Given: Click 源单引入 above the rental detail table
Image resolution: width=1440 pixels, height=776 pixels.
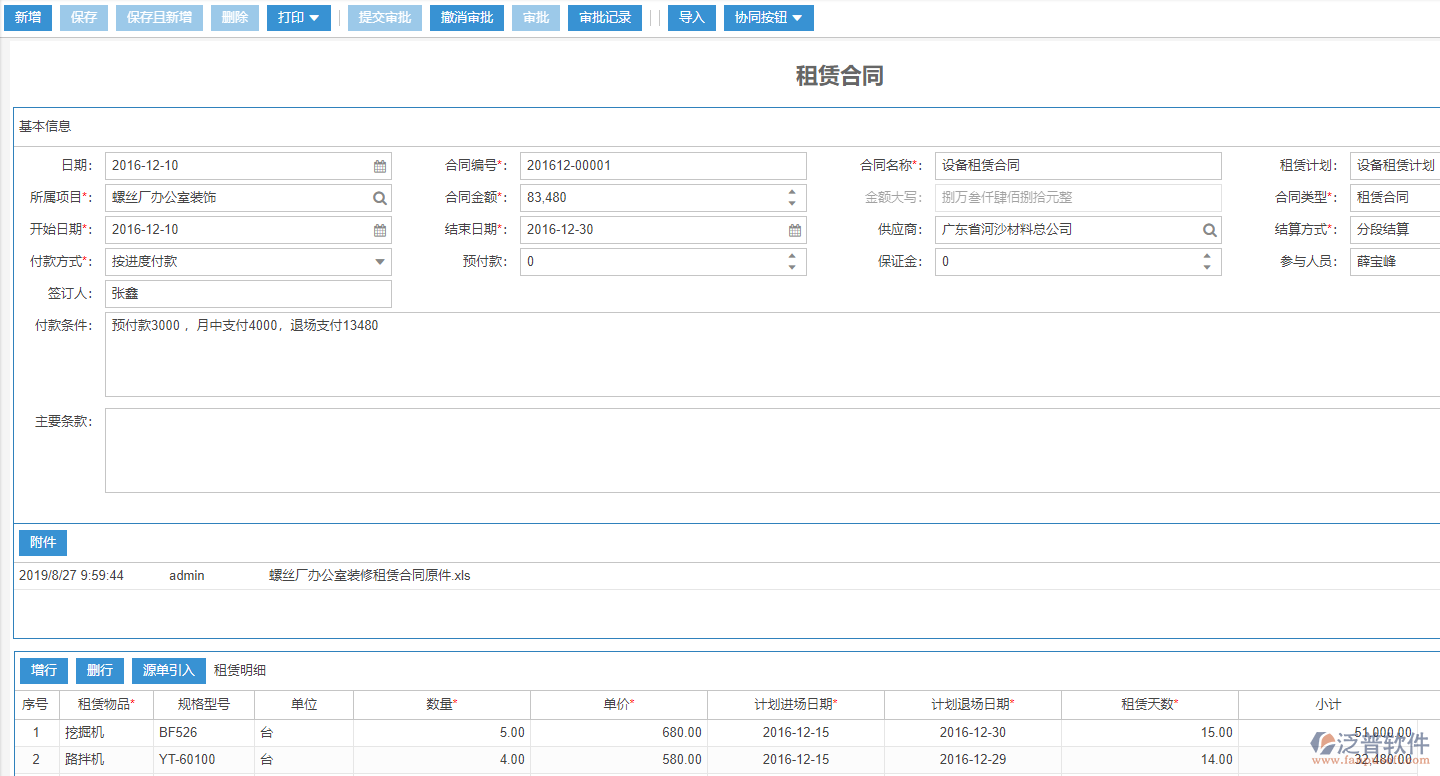Looking at the screenshot, I should click(x=168, y=670).
